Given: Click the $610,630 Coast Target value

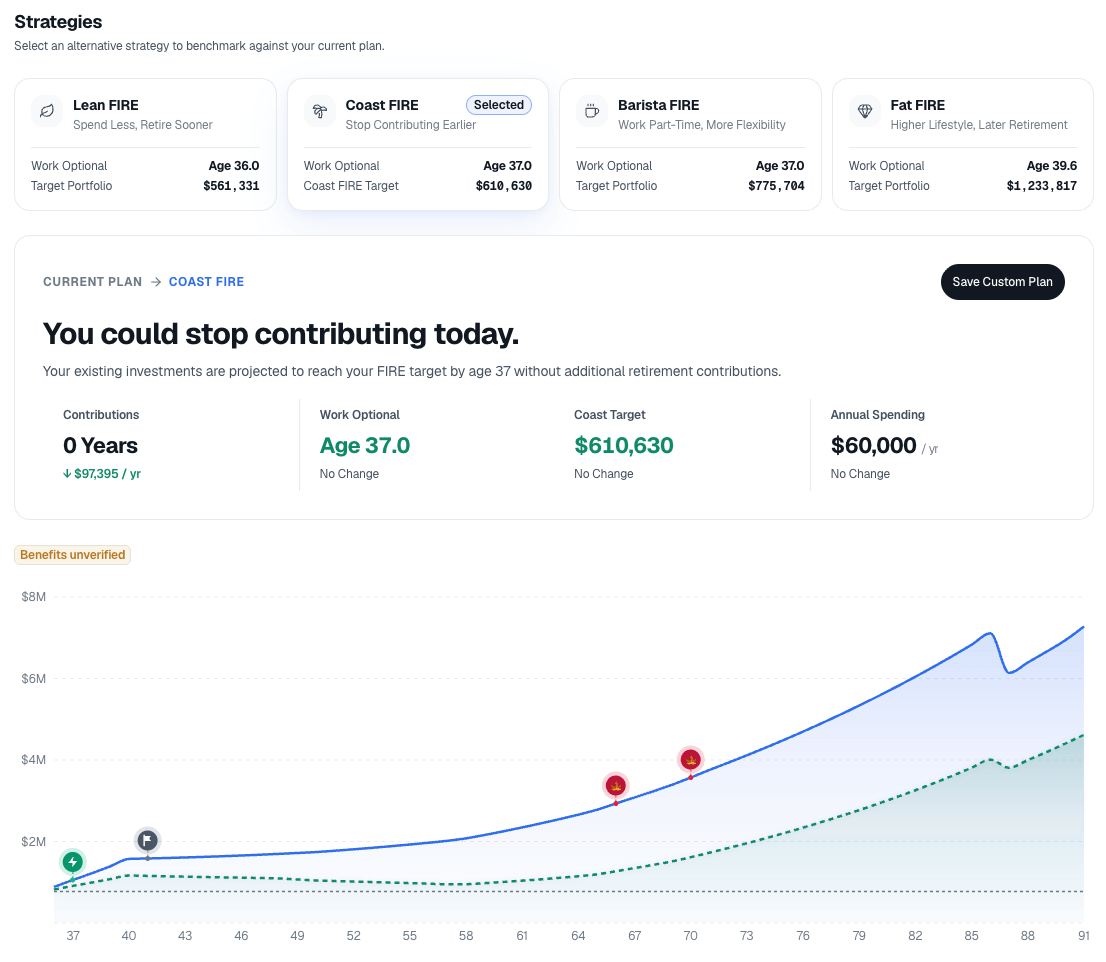Looking at the screenshot, I should point(624,445).
